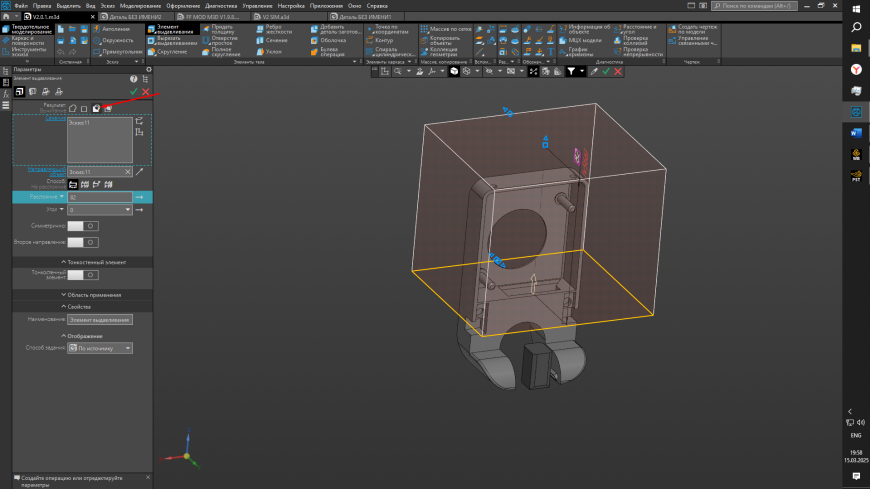The image size is (870, 489).
Task: Click the Направляющий объект link
Action: [x=47, y=172]
